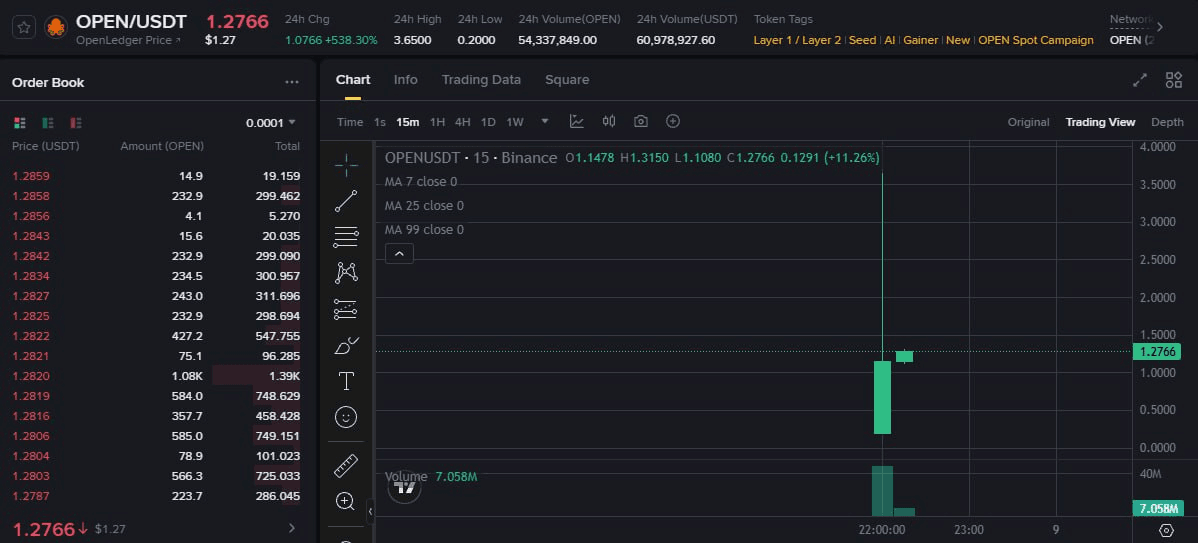The width and height of the screenshot is (1198, 543).
Task: Open the order book three-dots menu
Action: click(x=292, y=82)
